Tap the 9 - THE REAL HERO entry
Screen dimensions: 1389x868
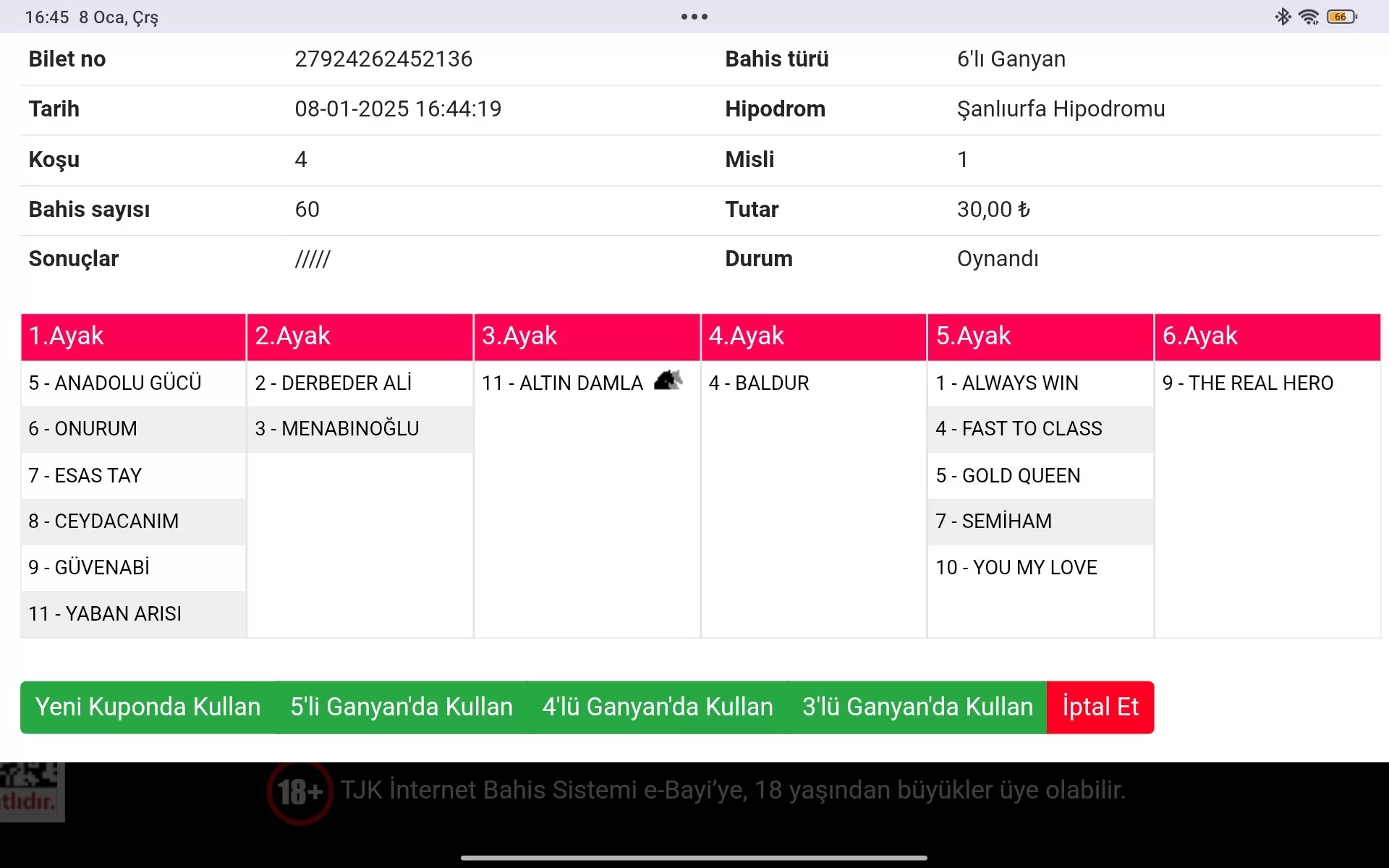click(1247, 383)
